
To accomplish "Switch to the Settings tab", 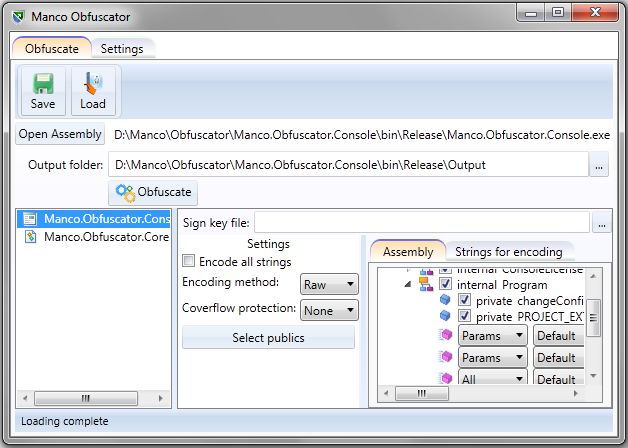I will (122, 48).
